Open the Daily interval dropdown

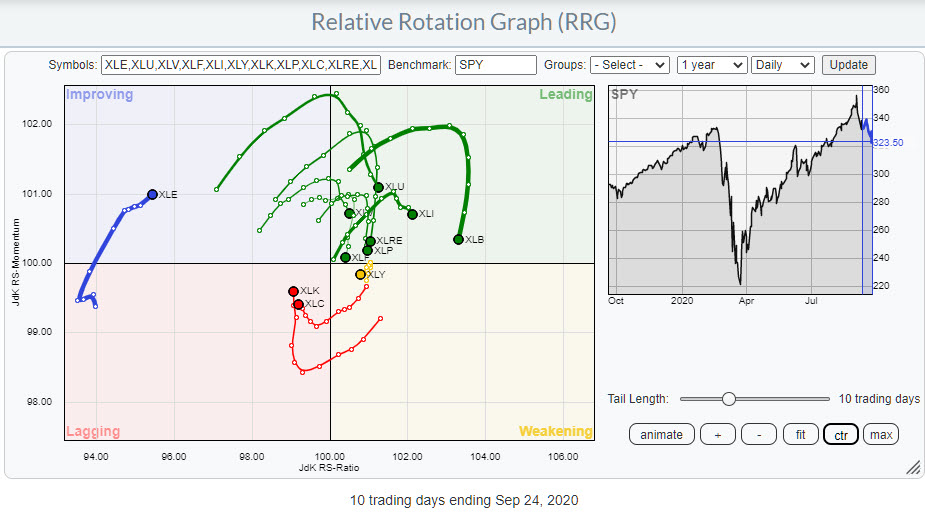point(783,65)
